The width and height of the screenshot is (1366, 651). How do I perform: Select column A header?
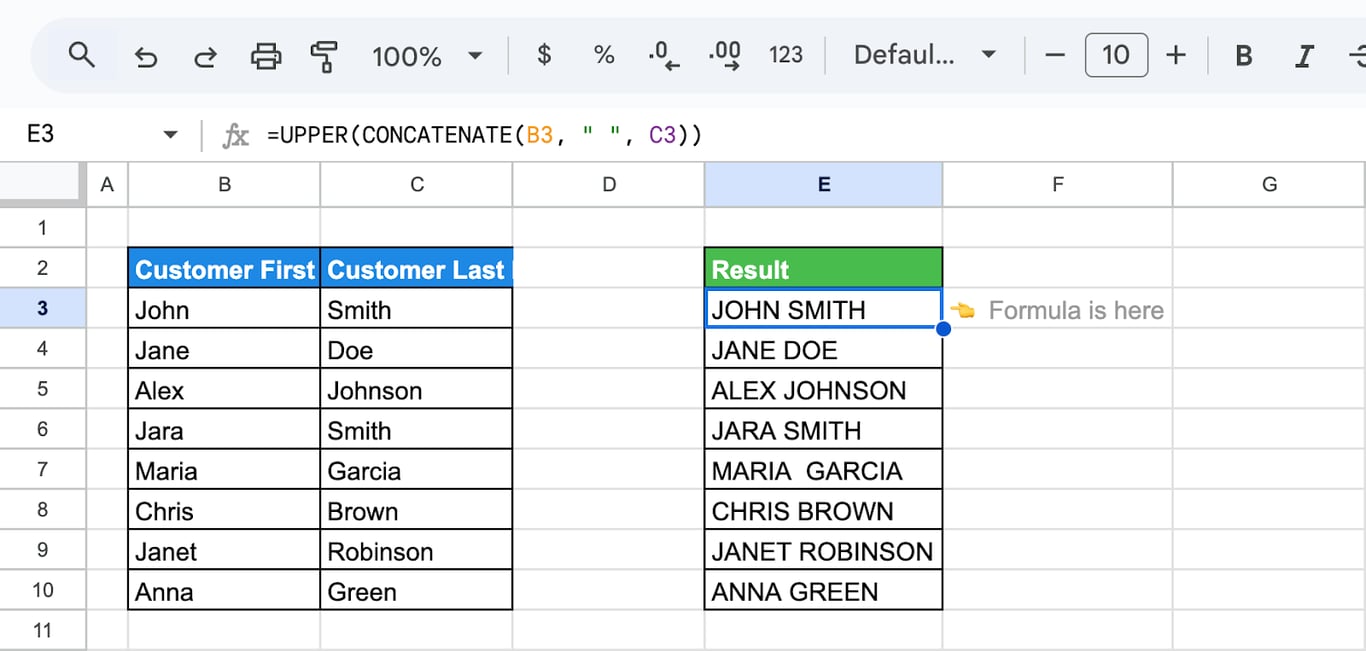coord(108,185)
